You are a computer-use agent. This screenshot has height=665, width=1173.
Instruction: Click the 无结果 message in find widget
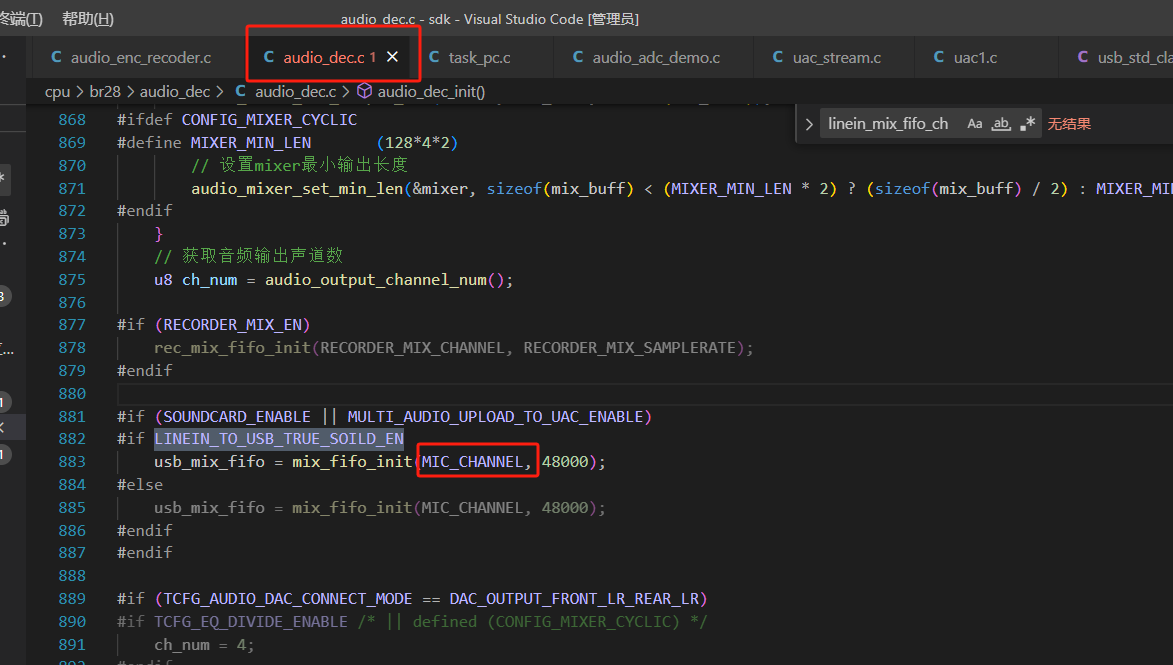1068,124
